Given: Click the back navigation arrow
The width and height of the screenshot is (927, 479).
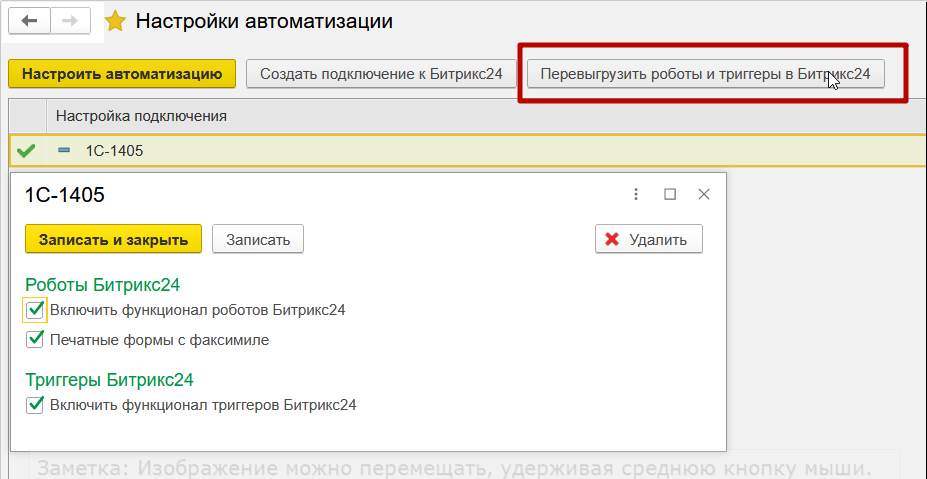Looking at the screenshot, I should (x=30, y=21).
